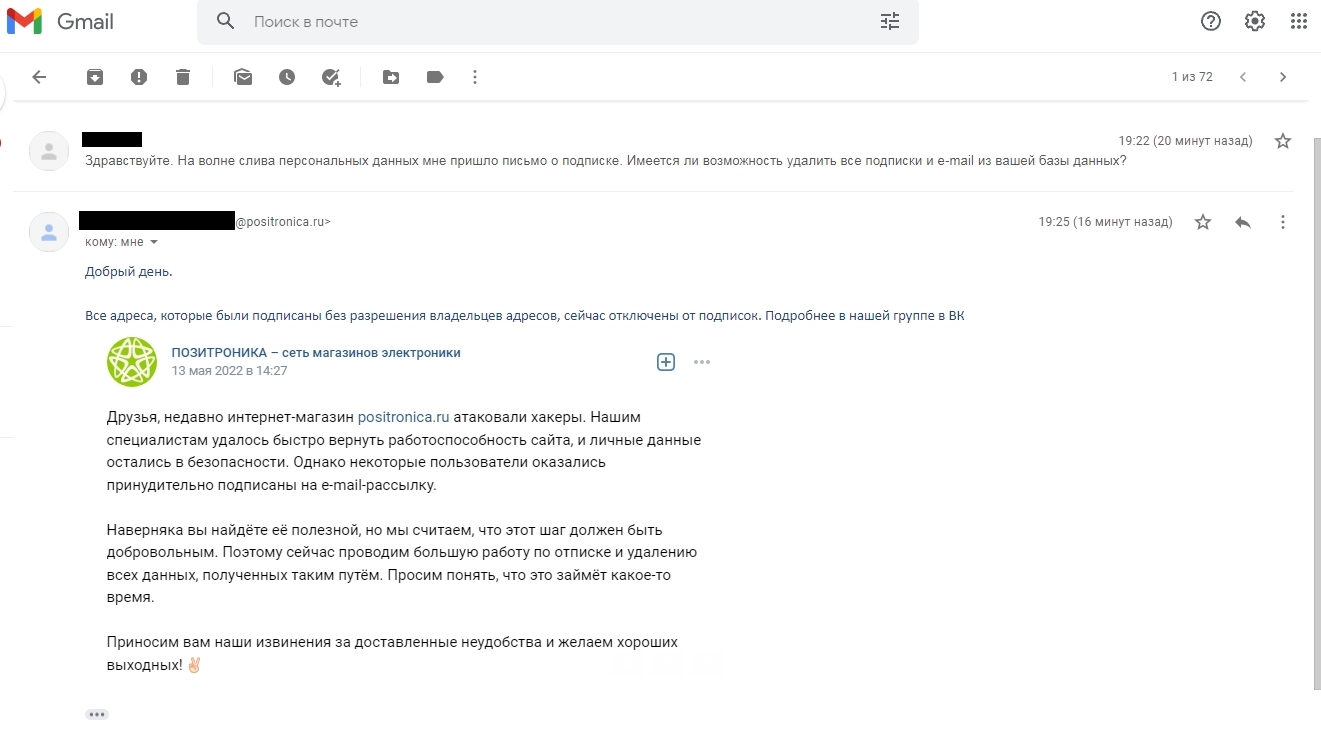Star the 19:25 reply message
The height and width of the screenshot is (756, 1321).
[1203, 222]
